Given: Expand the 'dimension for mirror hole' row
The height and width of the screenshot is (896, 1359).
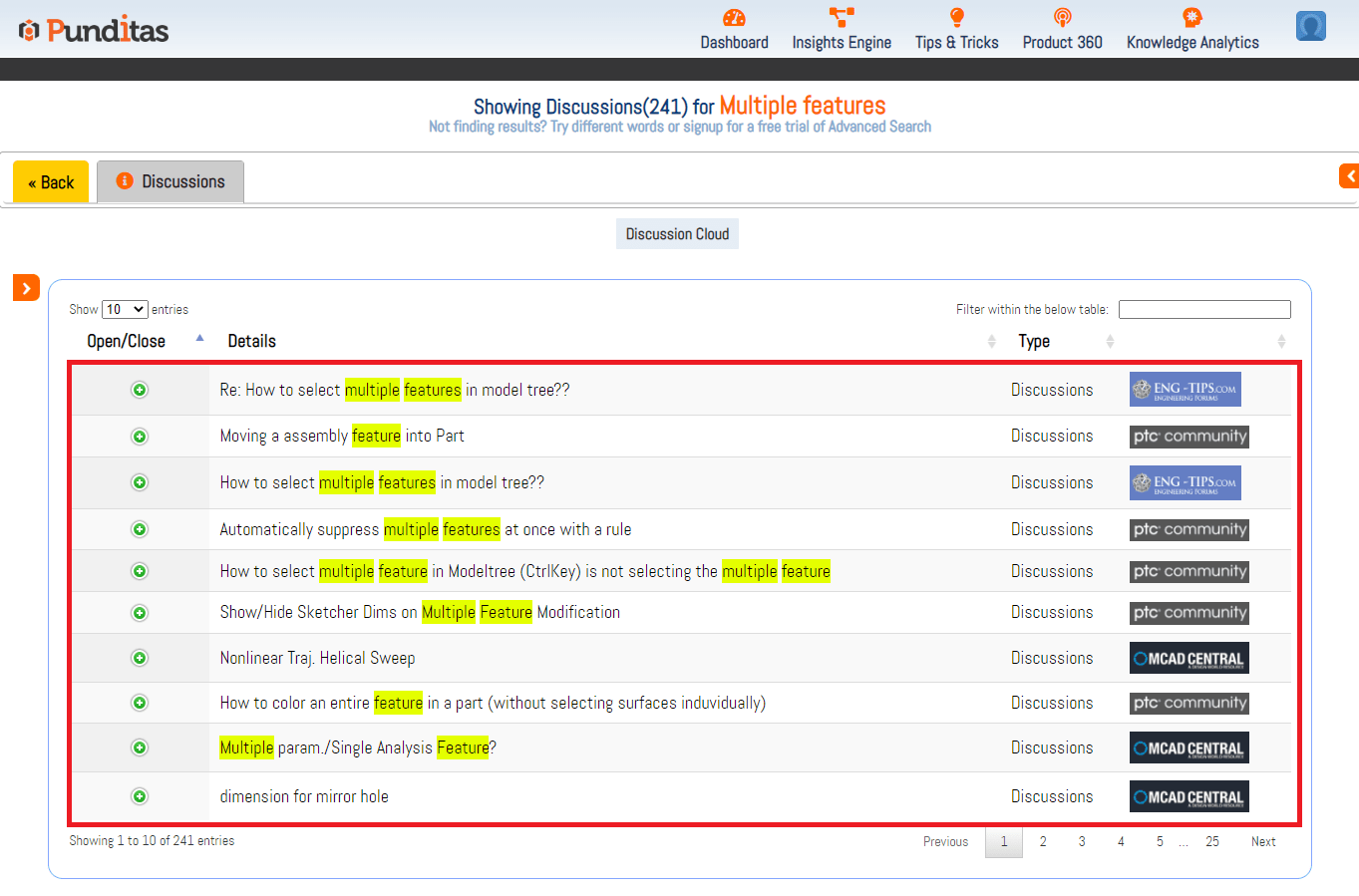Looking at the screenshot, I should [140, 796].
